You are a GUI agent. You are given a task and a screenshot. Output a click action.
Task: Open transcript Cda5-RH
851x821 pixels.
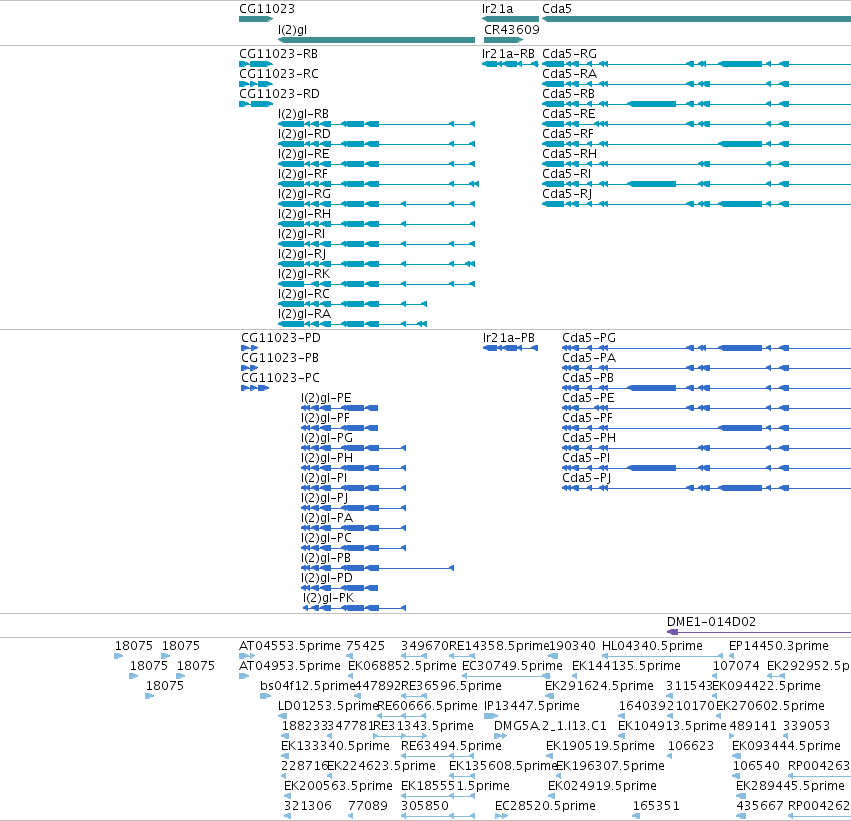click(x=696, y=164)
